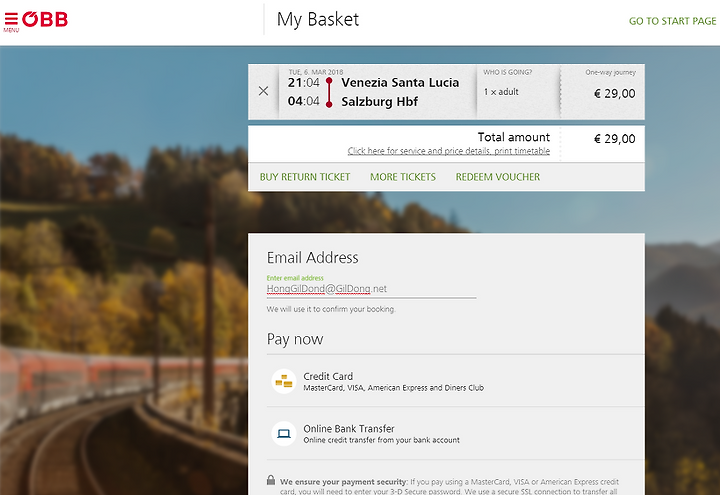
Task: Click the Credit Card payment icon
Action: tap(284, 381)
